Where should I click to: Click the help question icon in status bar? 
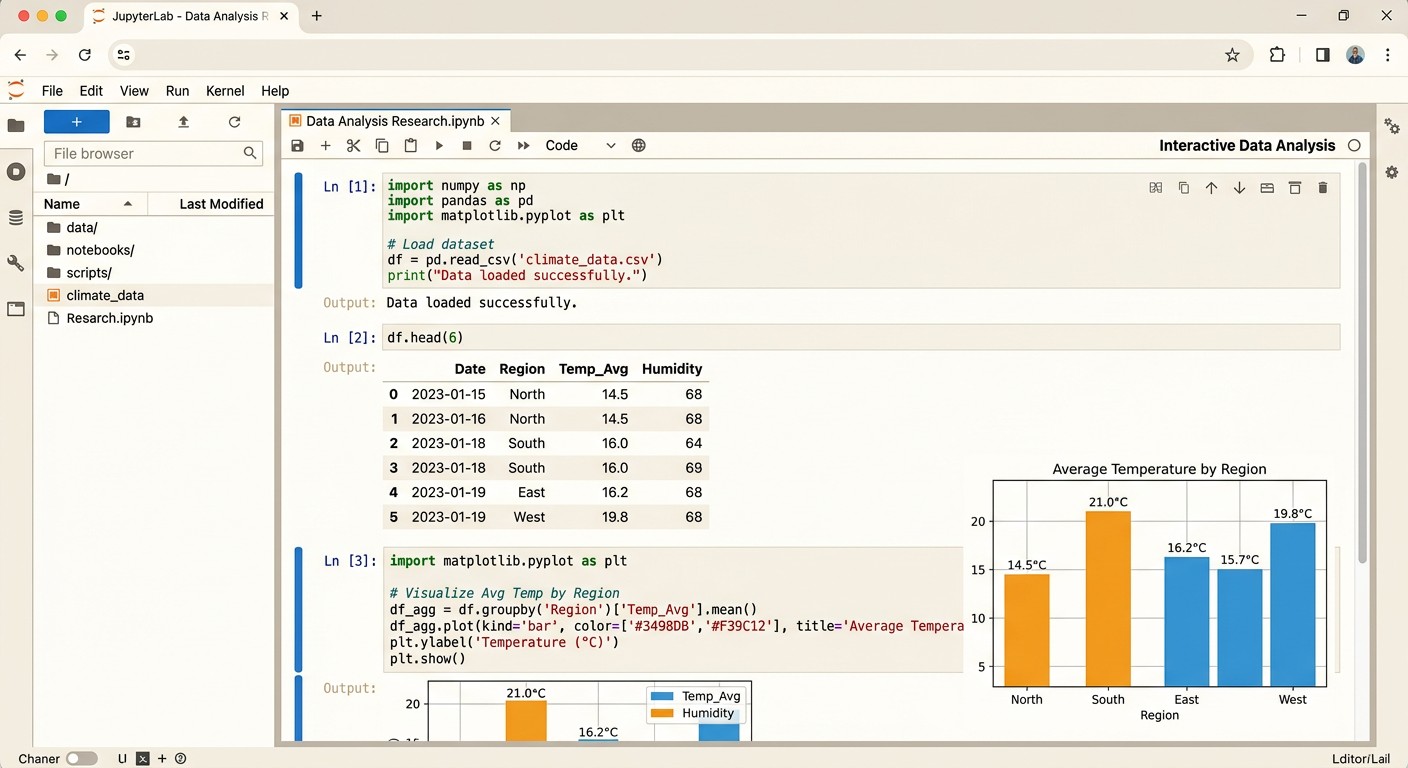coord(181,759)
